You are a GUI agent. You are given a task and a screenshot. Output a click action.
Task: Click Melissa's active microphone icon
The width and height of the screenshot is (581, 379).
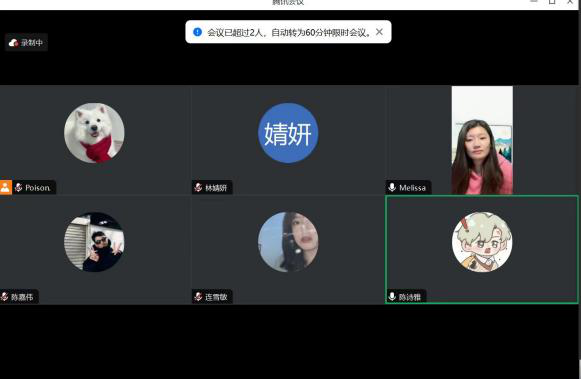[392, 187]
